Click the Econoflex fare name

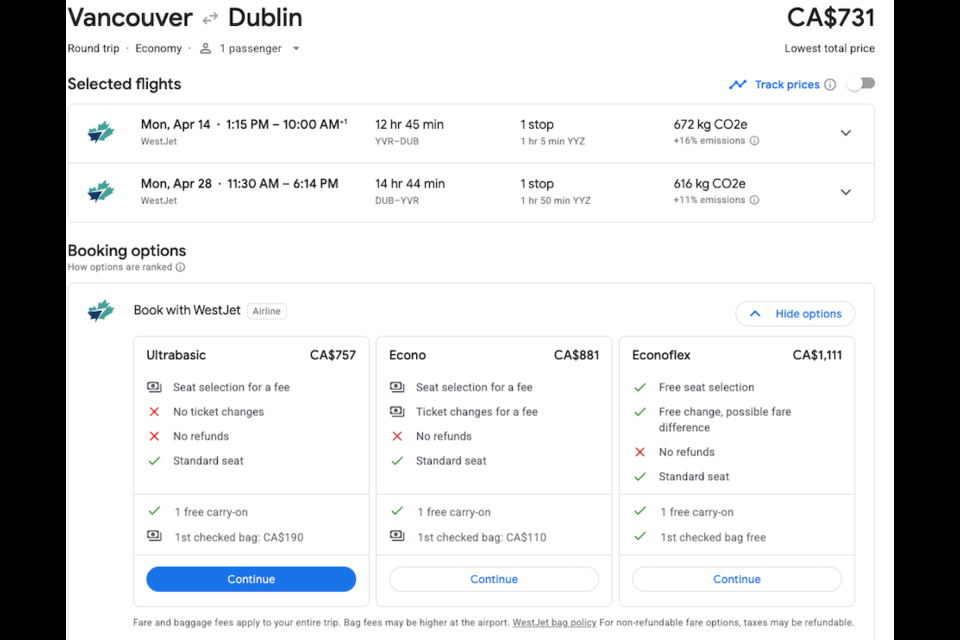tap(661, 355)
